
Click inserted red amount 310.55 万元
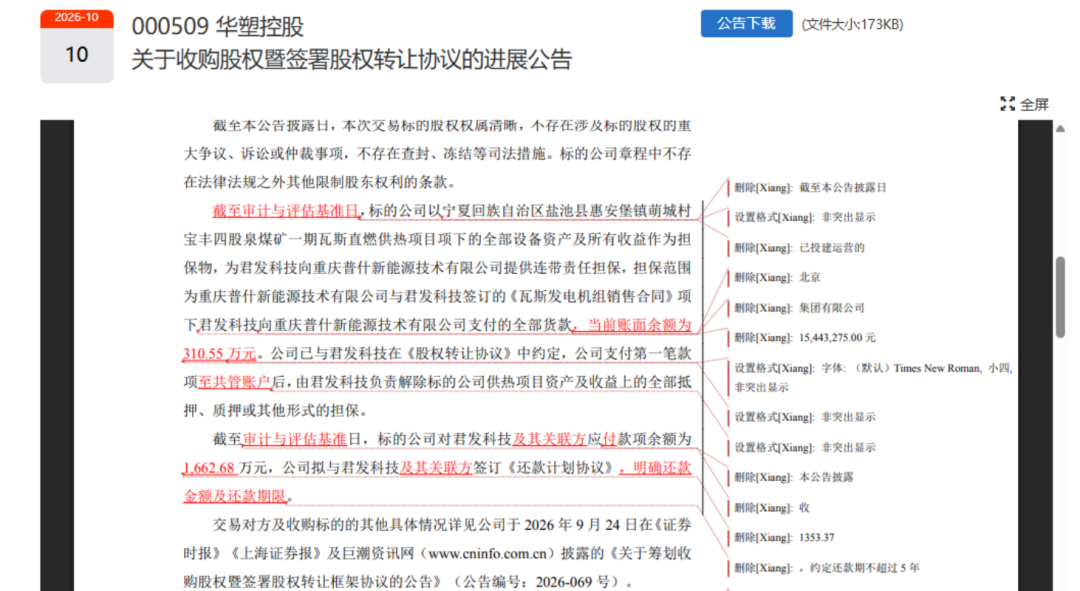[x=219, y=353]
